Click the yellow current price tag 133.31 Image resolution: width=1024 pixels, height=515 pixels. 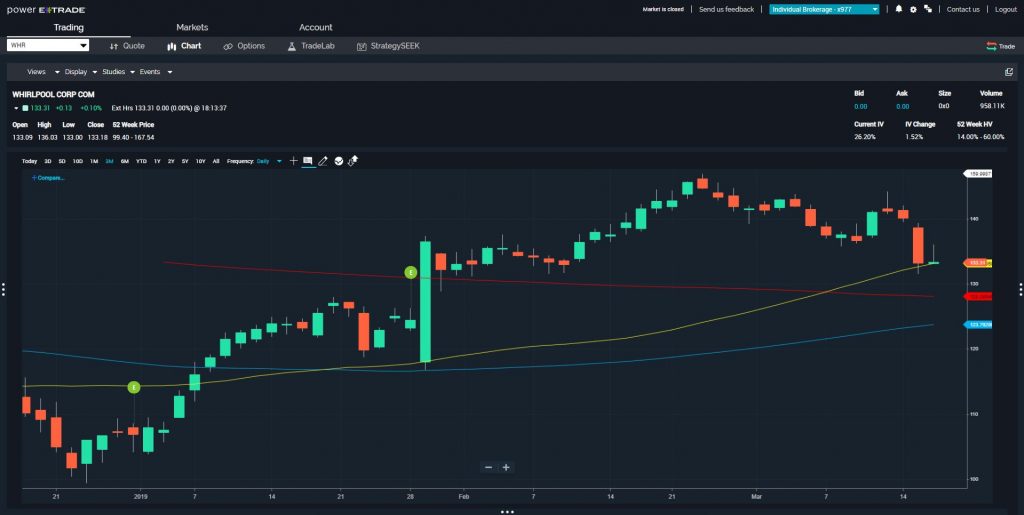click(x=978, y=263)
